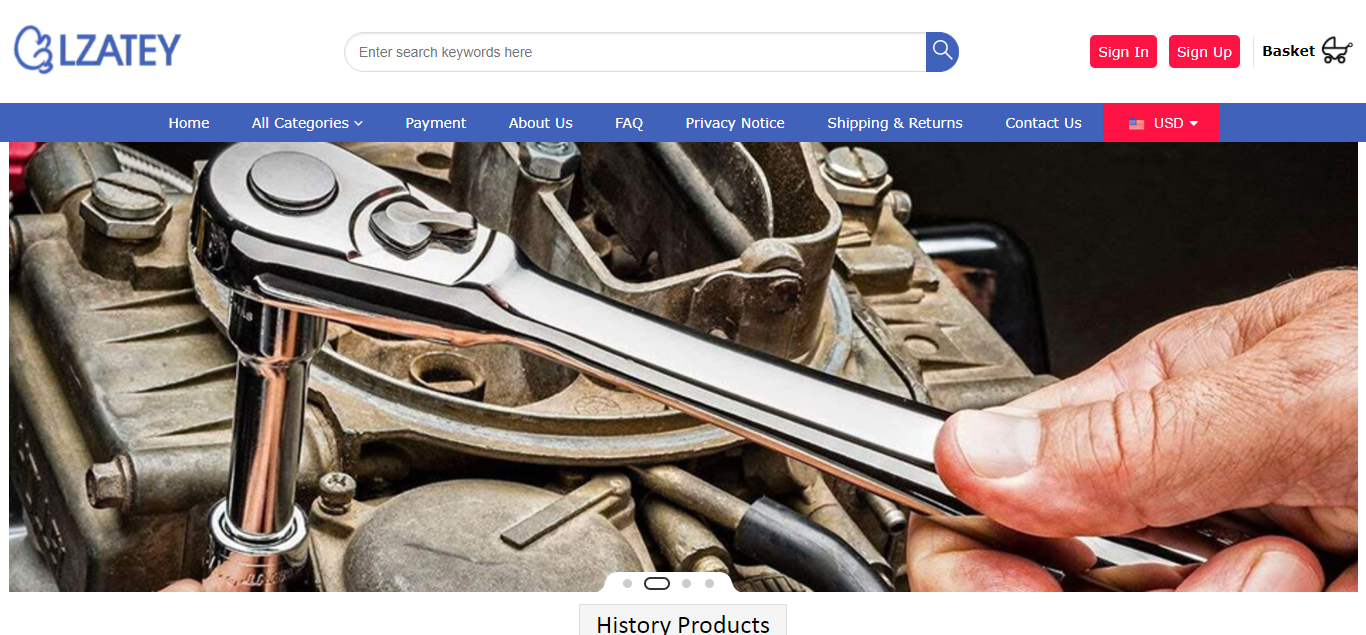Expand the All Categories menu

point(307,123)
